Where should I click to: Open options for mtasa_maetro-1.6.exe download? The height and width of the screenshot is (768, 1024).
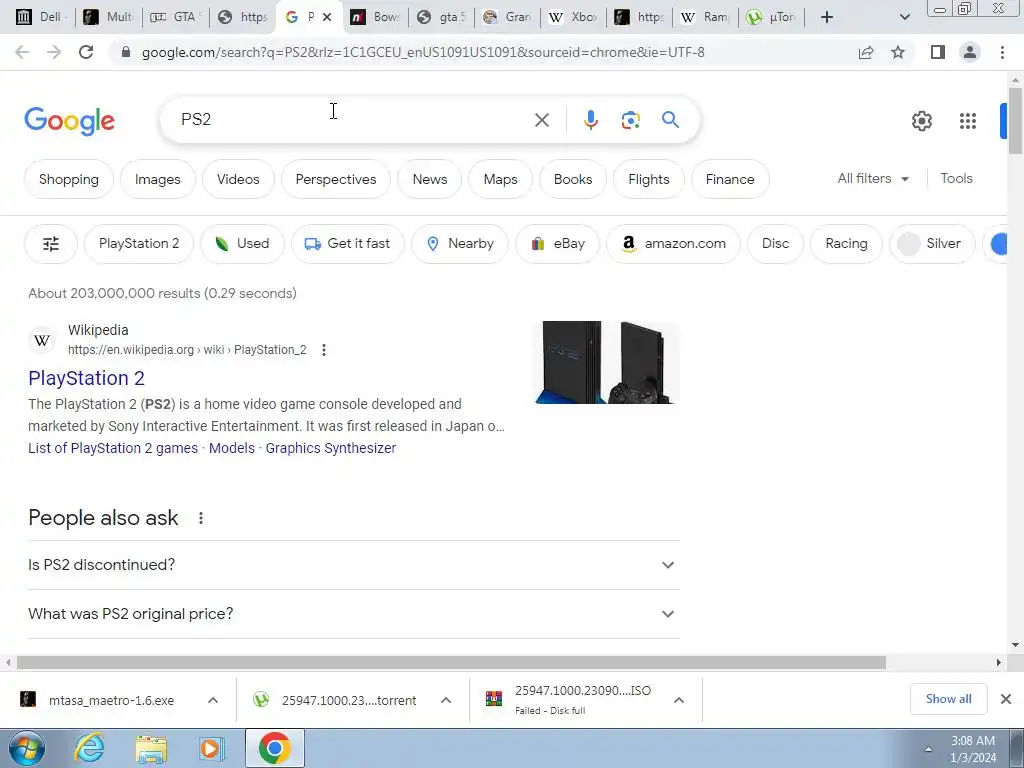213,700
